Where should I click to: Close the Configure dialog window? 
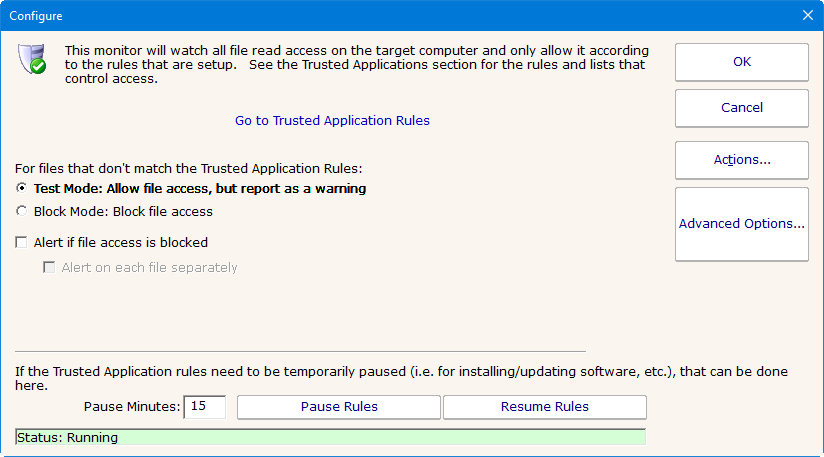[808, 15]
